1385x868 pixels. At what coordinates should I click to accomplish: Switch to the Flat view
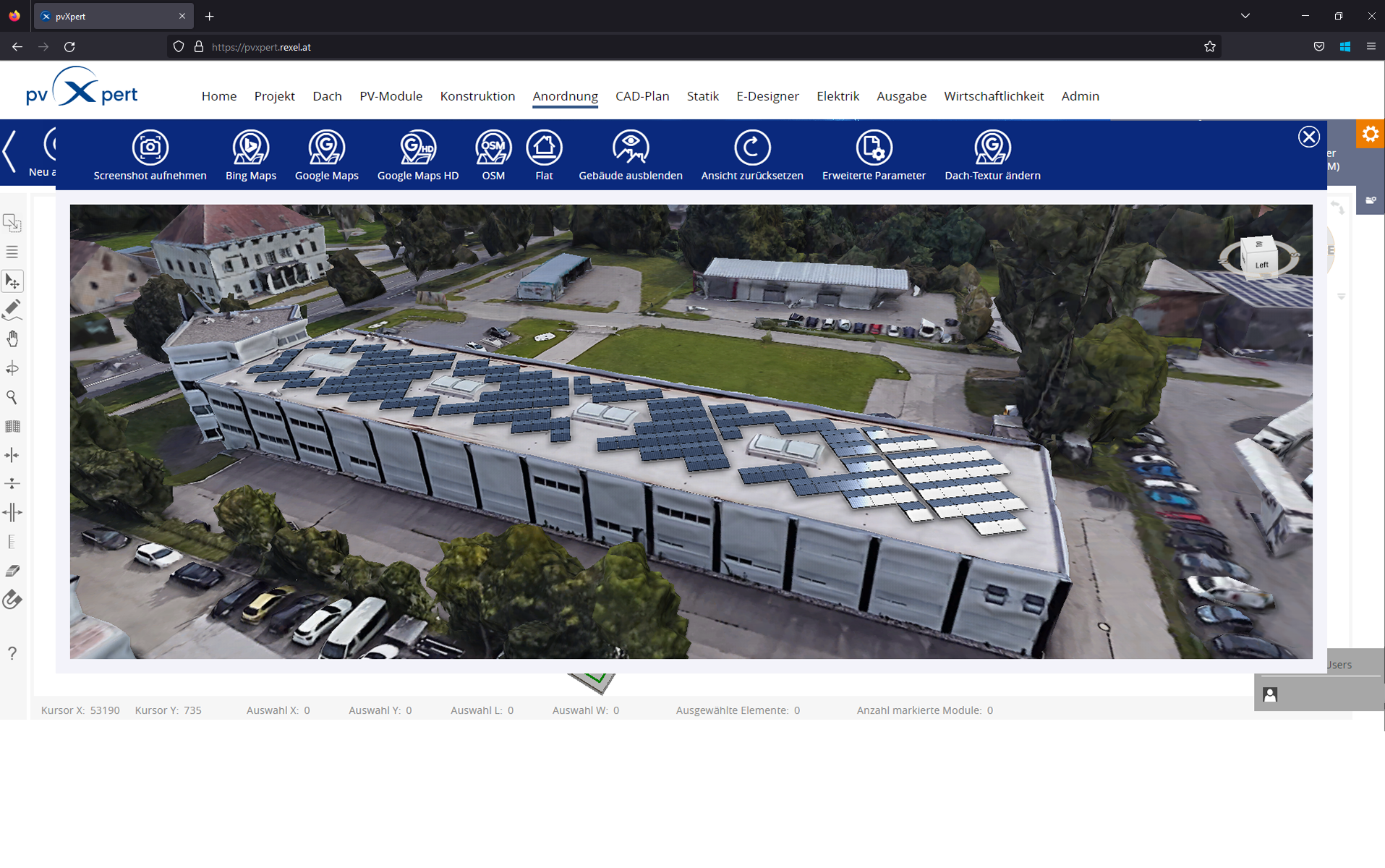click(x=544, y=148)
